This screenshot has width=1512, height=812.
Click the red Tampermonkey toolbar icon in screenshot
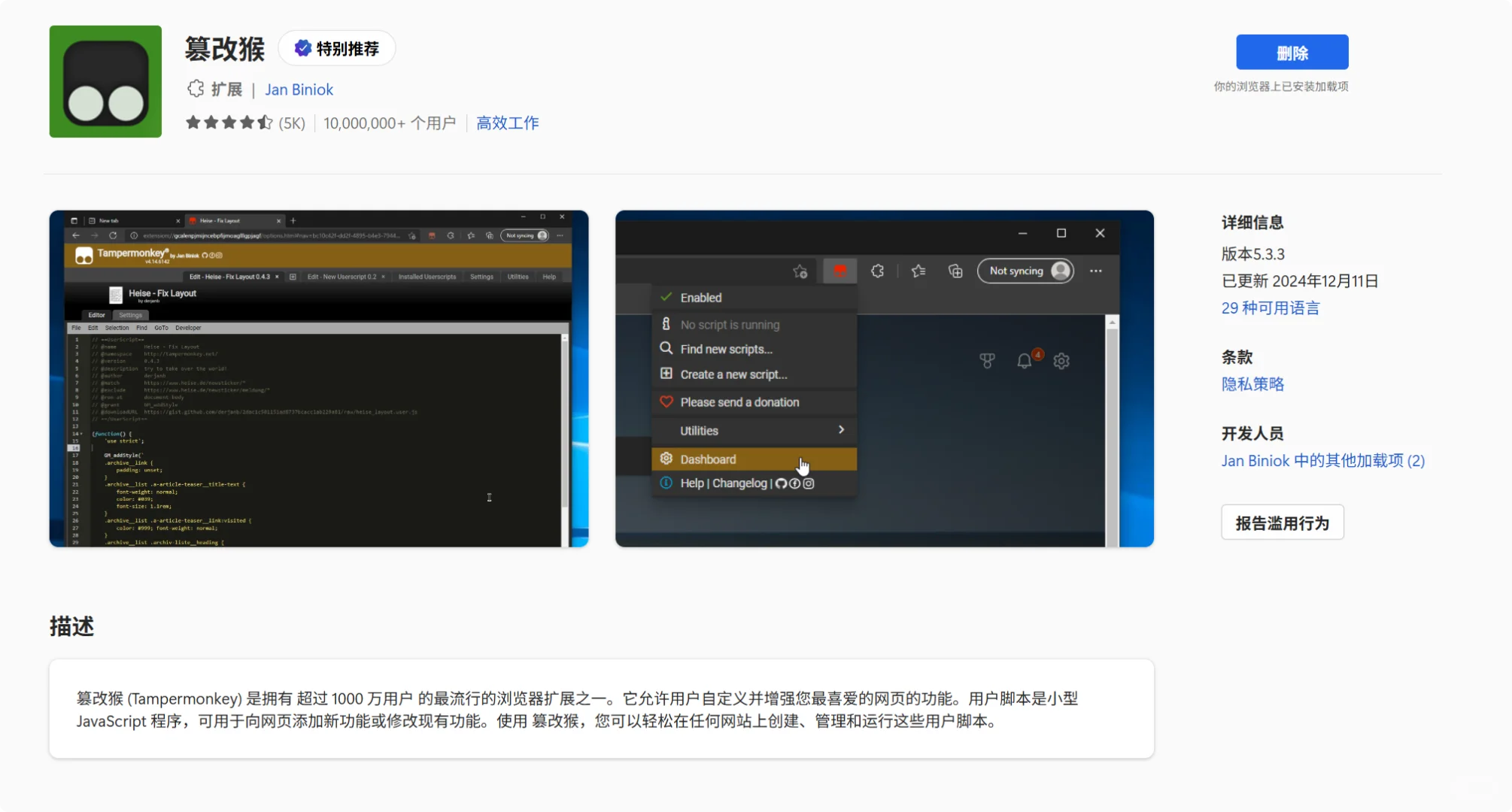[x=839, y=271]
